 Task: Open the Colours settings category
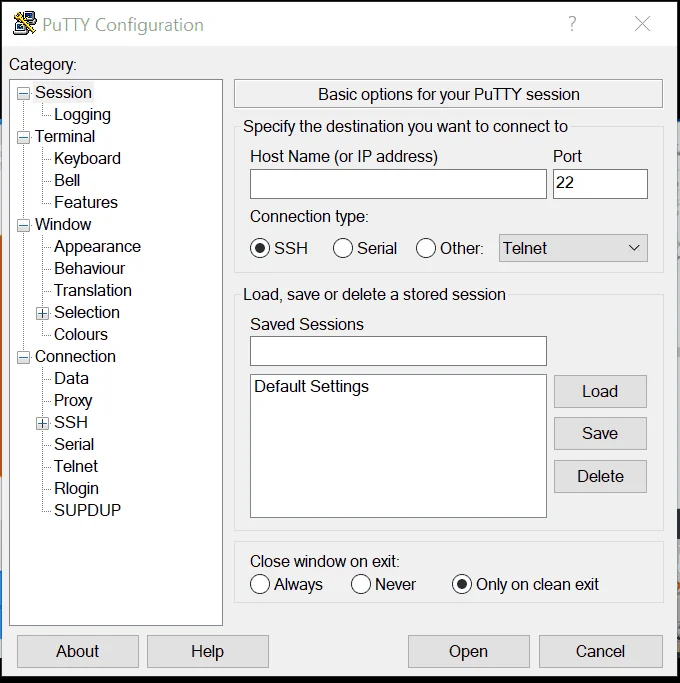(81, 334)
